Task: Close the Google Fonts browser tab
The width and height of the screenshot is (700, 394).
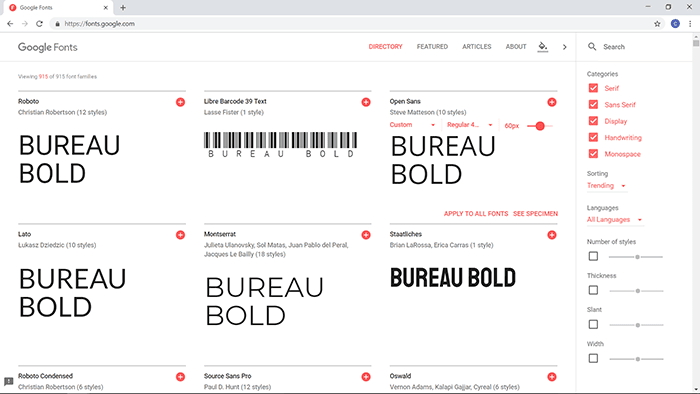Action: click(x=106, y=8)
